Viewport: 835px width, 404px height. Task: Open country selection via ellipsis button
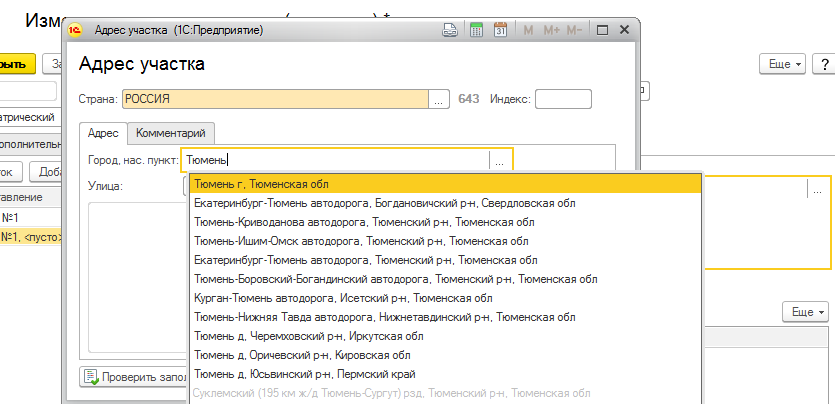click(439, 99)
